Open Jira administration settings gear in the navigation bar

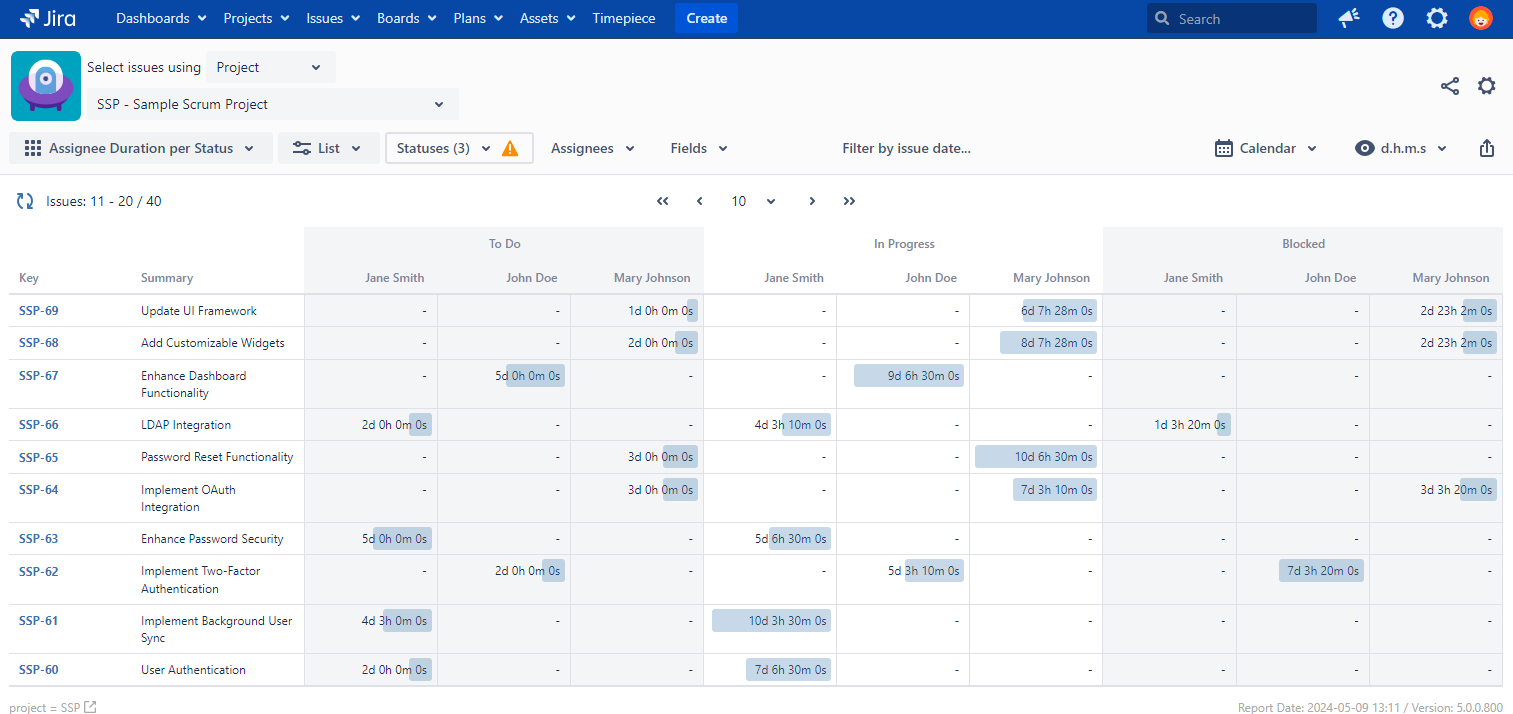point(1436,18)
